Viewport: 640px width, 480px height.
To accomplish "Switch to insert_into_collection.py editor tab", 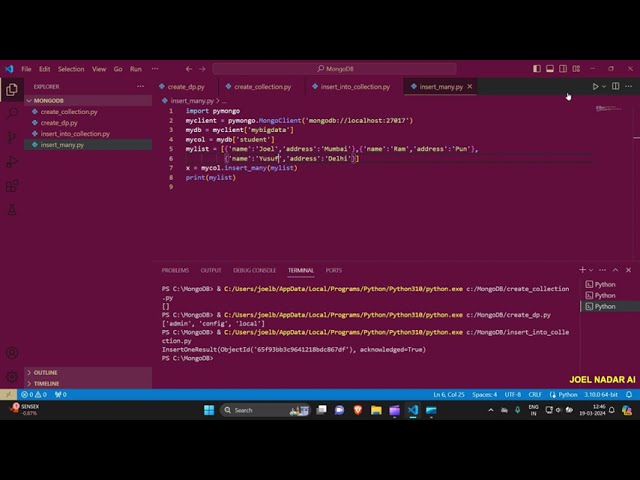I will coord(354,87).
